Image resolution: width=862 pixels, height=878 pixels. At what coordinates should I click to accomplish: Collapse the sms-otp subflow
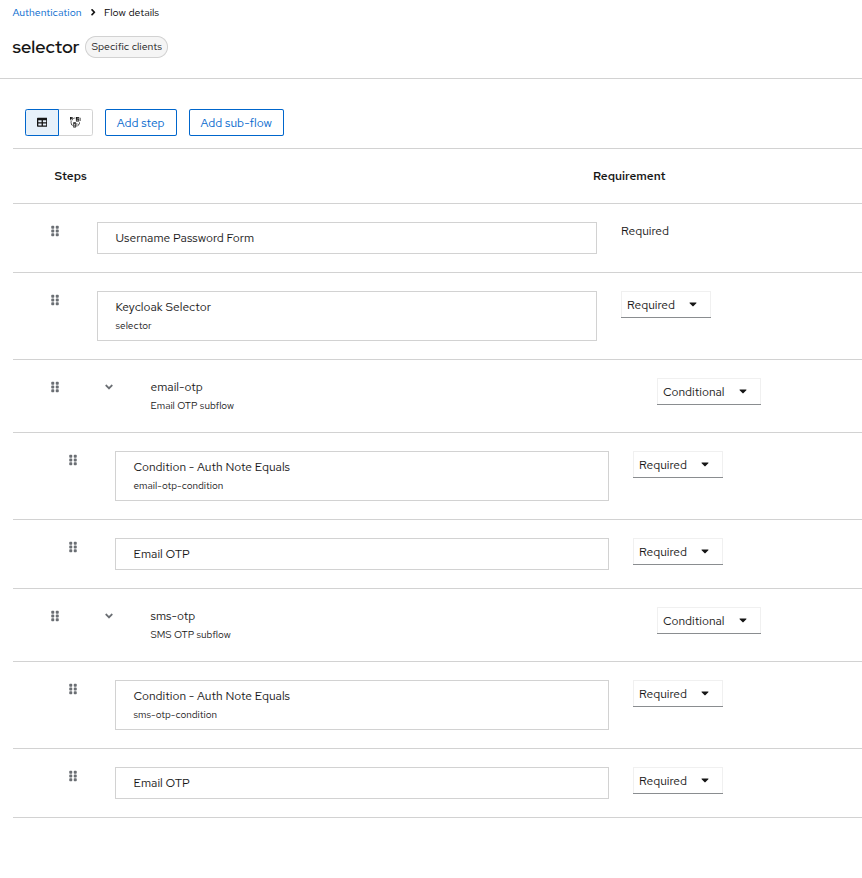(109, 616)
